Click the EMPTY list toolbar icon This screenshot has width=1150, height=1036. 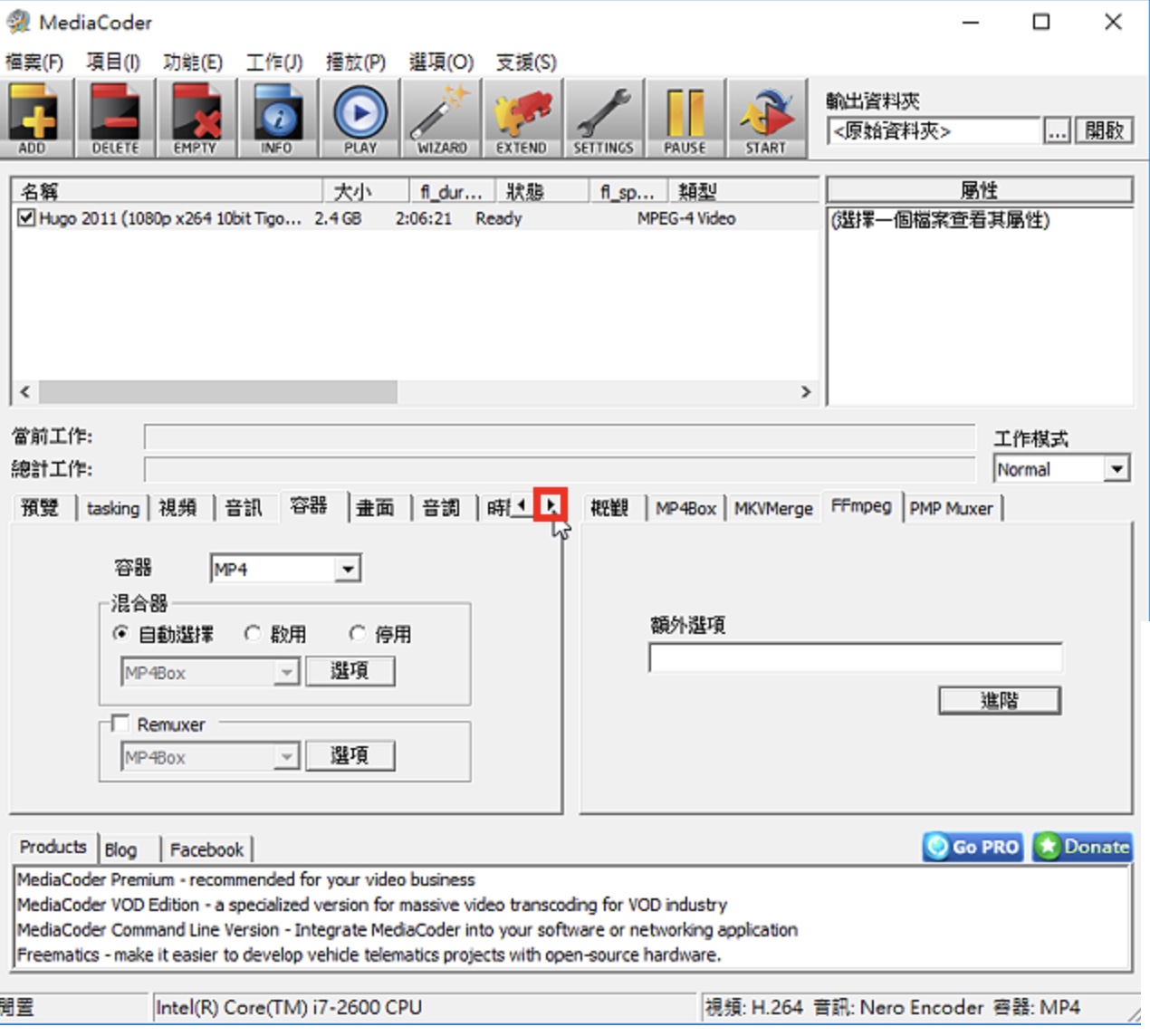tap(196, 119)
